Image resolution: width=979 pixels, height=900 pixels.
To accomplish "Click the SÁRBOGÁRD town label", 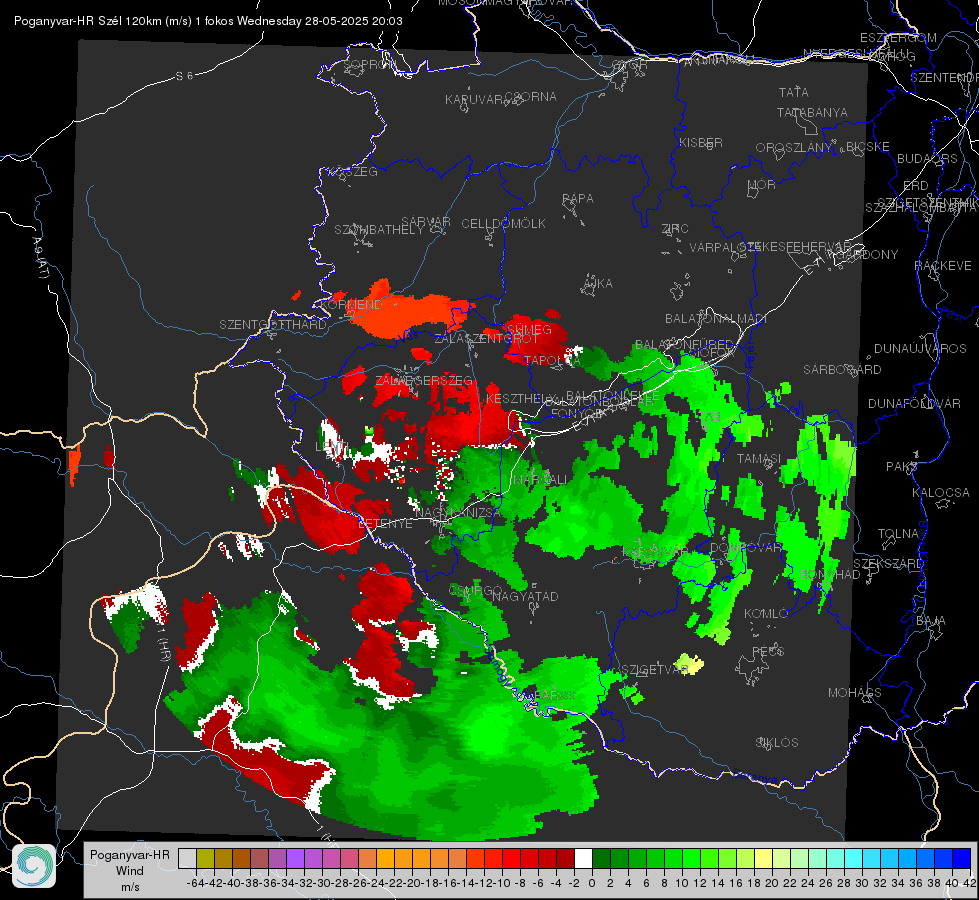I will click(x=842, y=370).
